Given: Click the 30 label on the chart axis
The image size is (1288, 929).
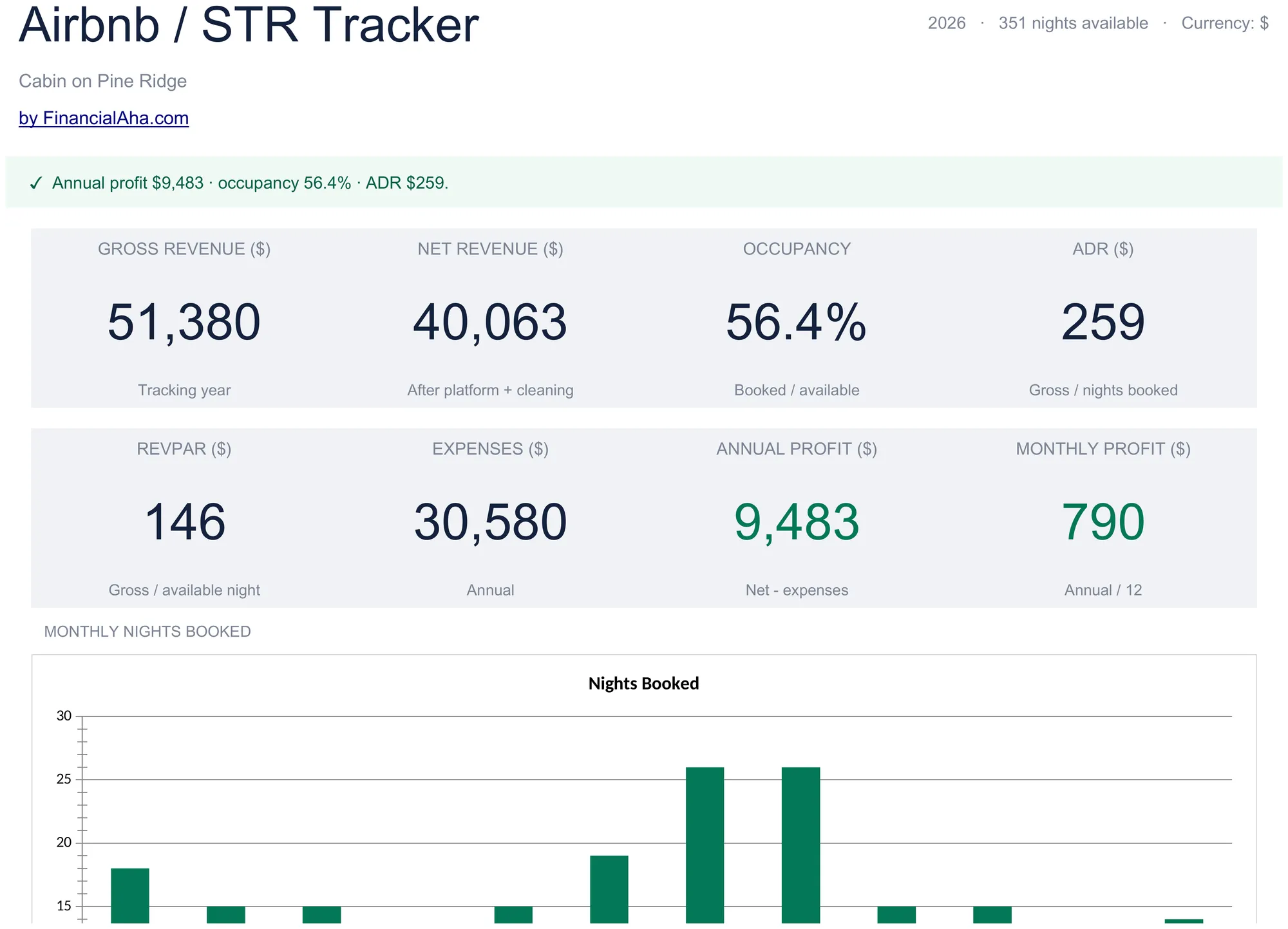Looking at the screenshot, I should click(x=64, y=716).
